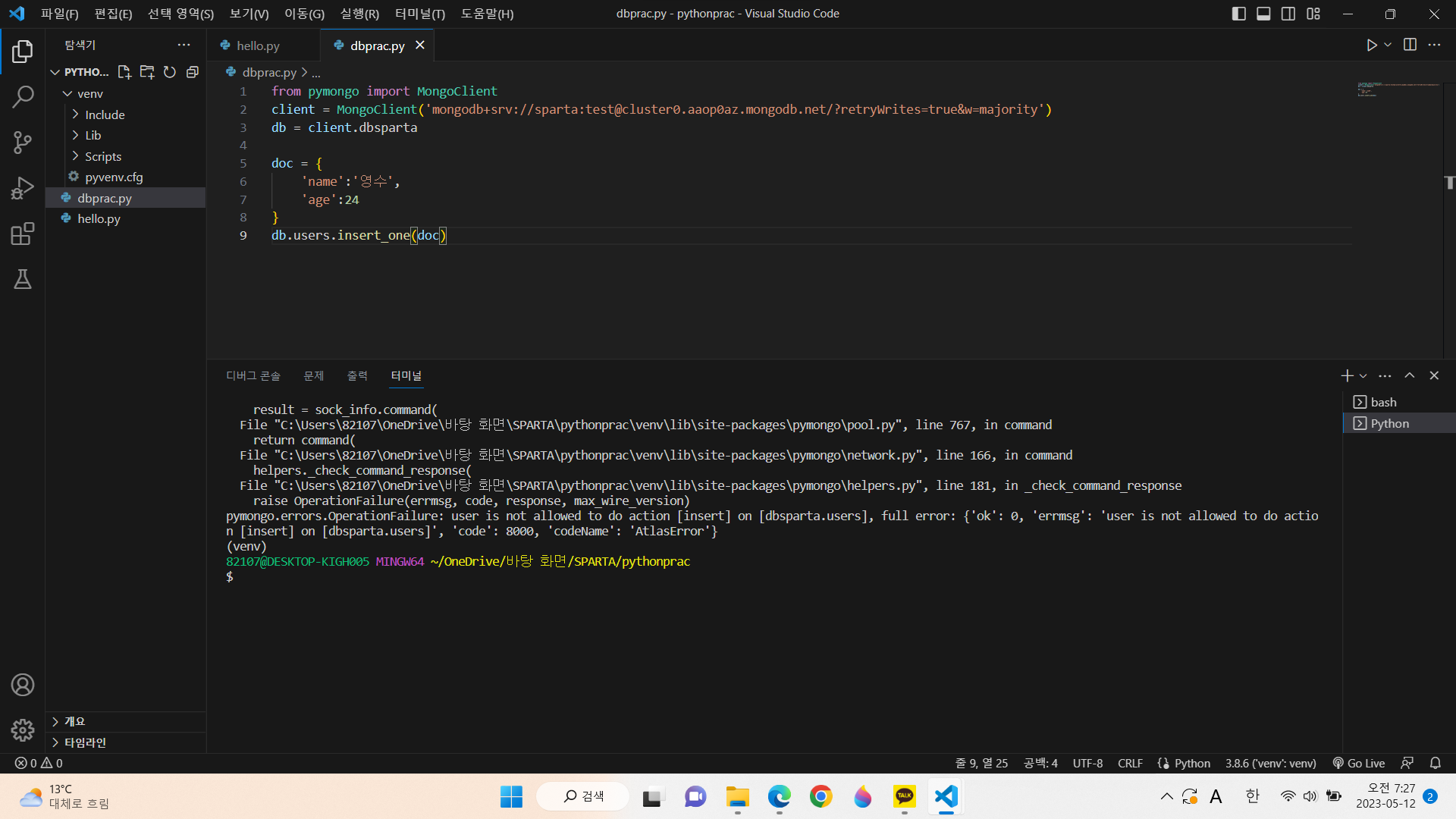1456x819 pixels.
Task: Open KakaoTalk from the taskbar
Action: click(904, 796)
